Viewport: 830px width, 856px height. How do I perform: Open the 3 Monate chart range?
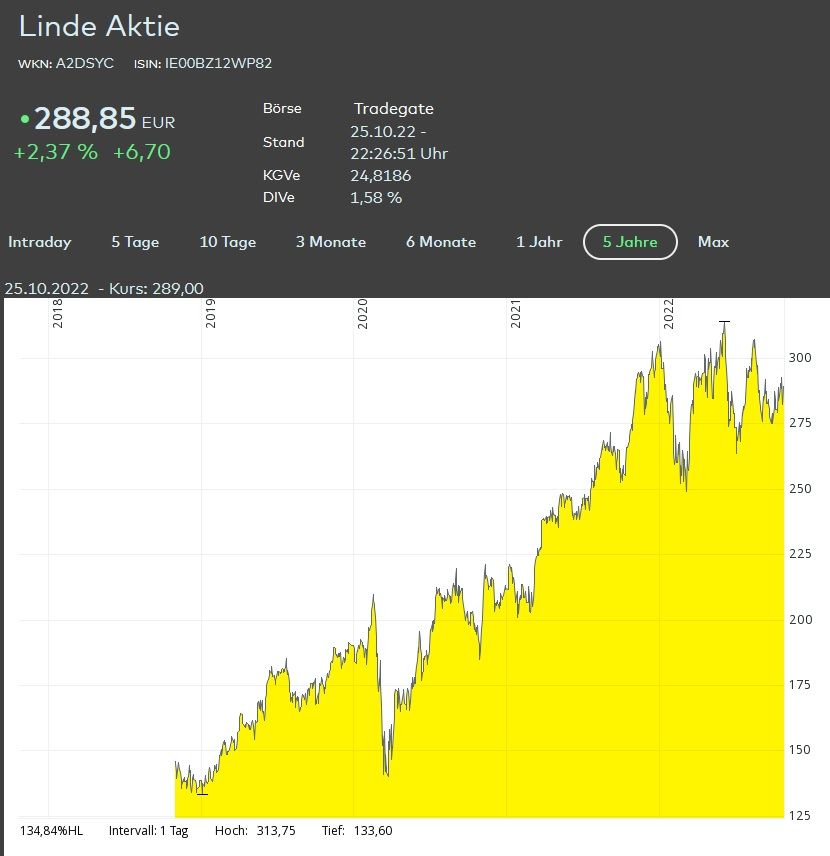331,242
